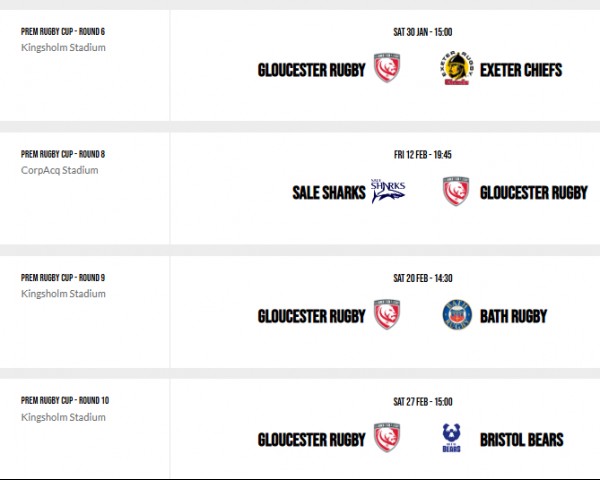Click Gloucester crest in Round 9 fixture
The width and height of the screenshot is (600, 480).
click(x=387, y=314)
